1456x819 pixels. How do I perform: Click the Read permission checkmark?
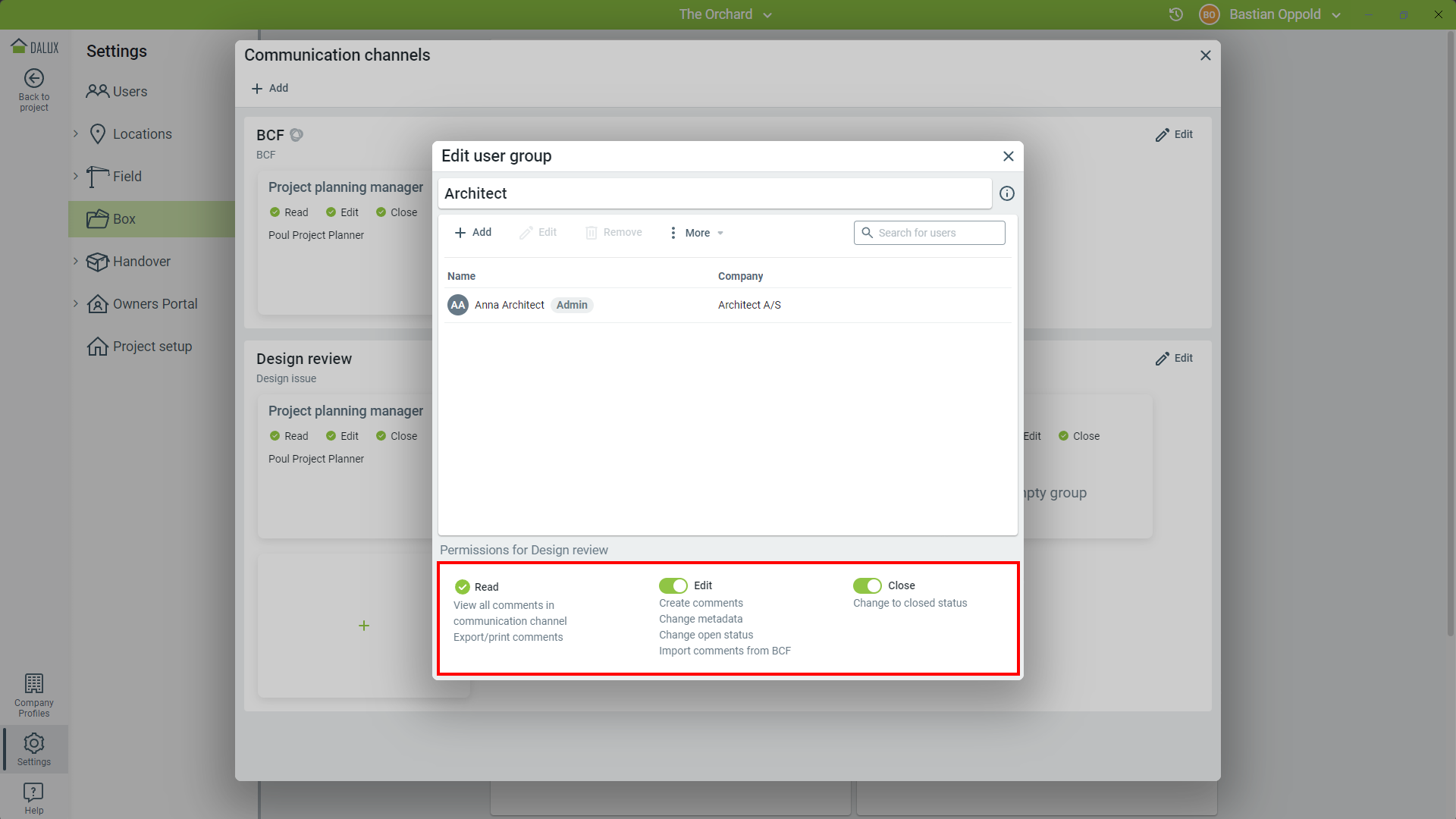coord(463,587)
